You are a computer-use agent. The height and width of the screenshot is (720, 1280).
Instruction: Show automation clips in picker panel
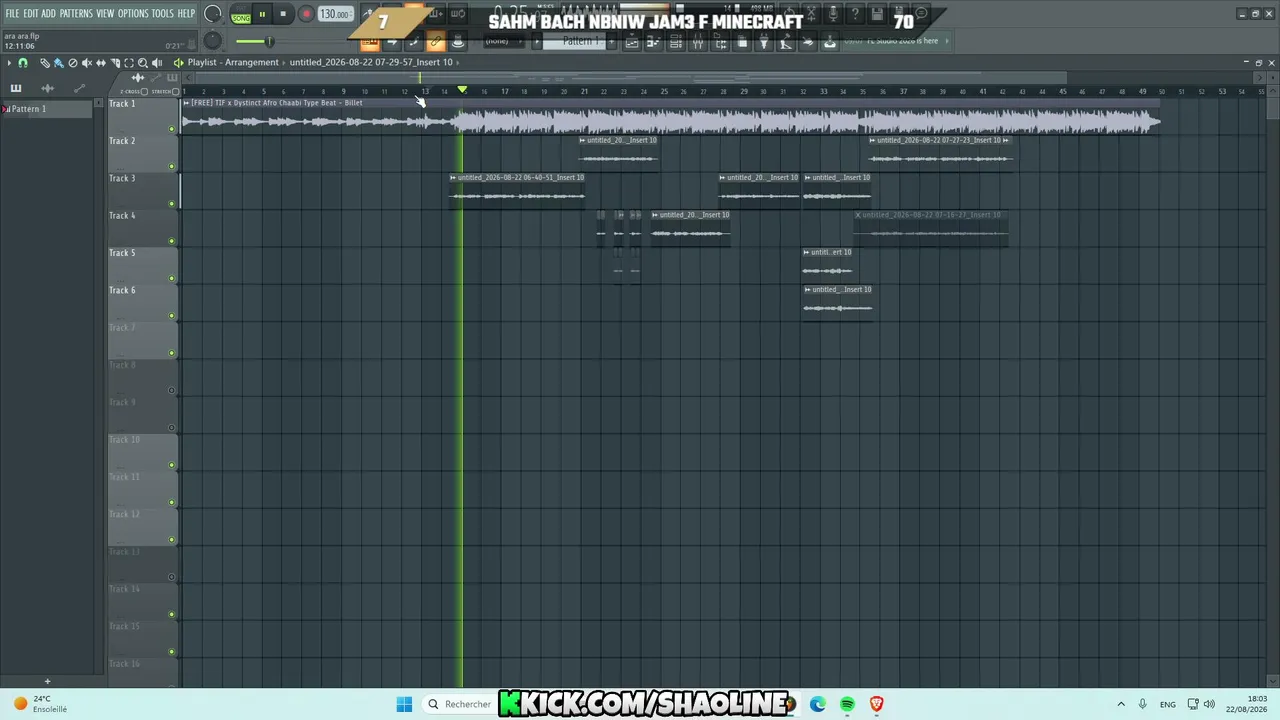pos(80,88)
